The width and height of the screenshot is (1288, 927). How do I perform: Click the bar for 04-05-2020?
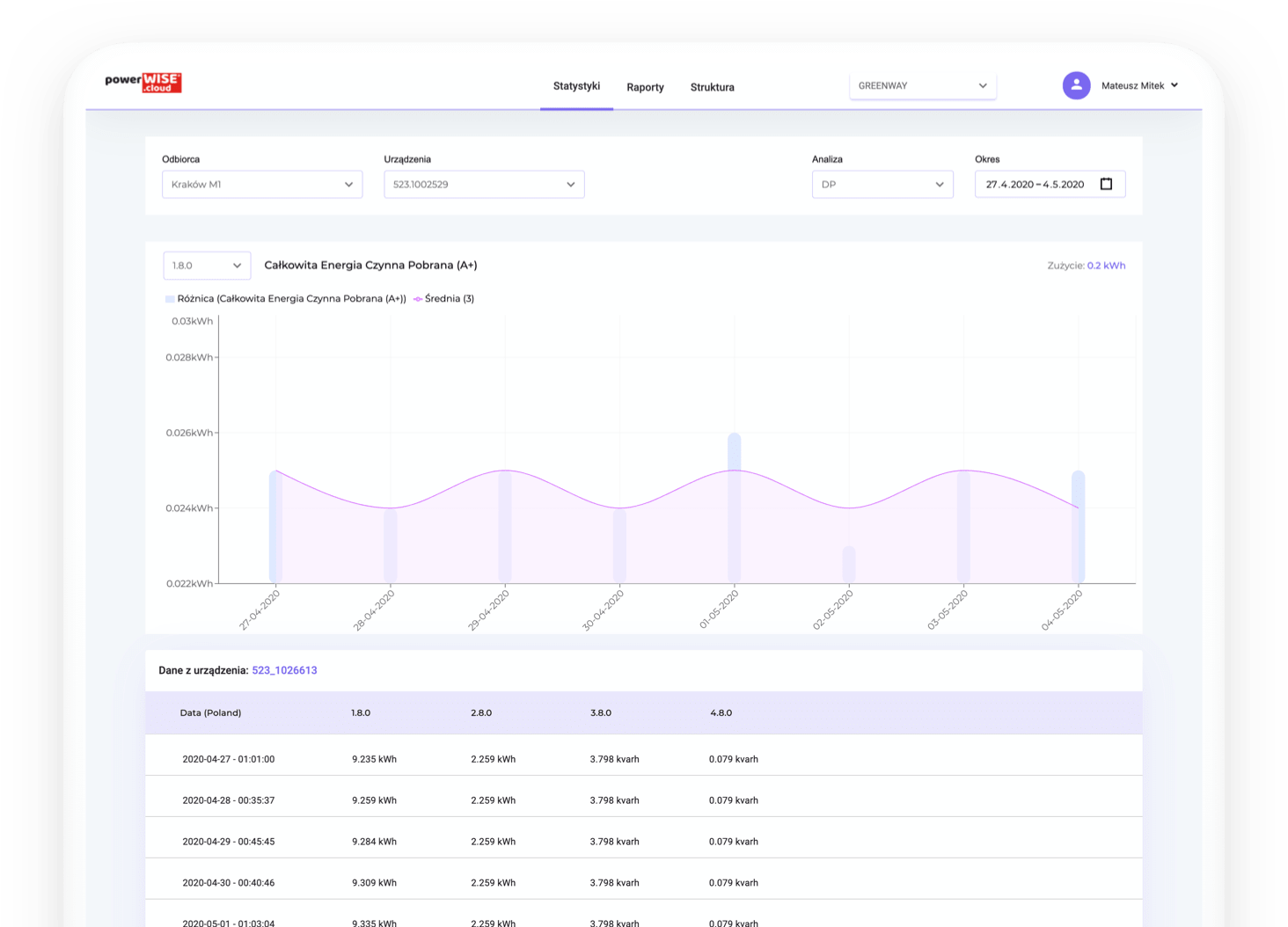pos(1079,526)
